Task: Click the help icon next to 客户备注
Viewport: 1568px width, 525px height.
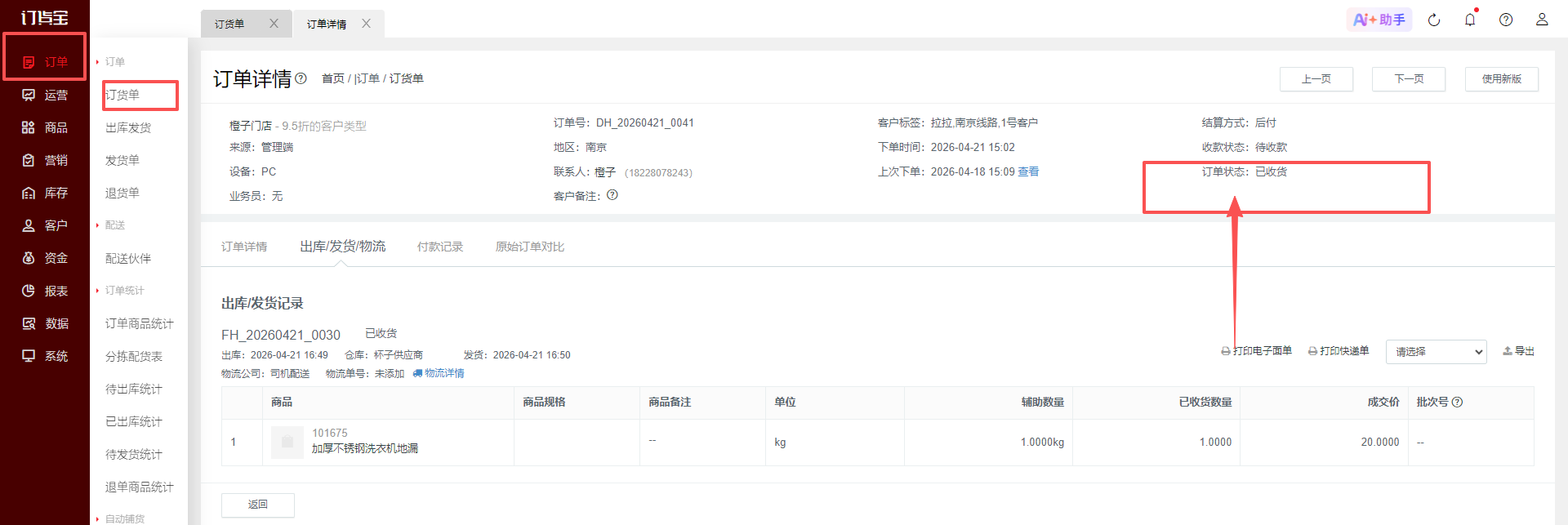Action: (x=612, y=195)
